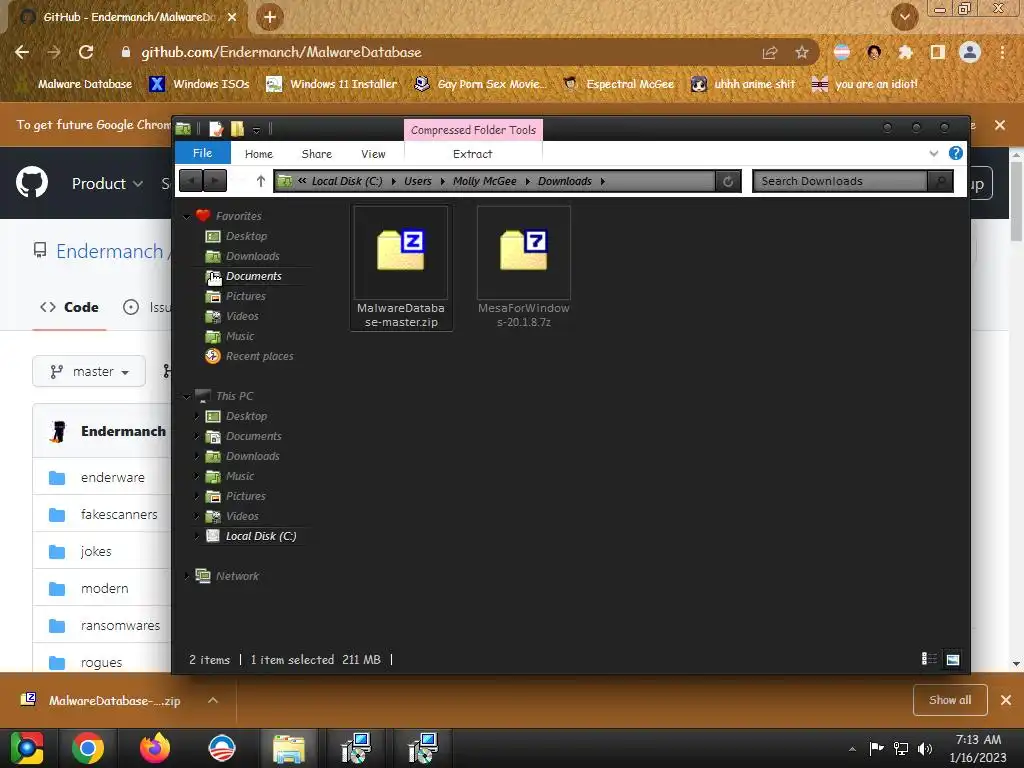Screen dimensions: 1024x768
Task: Open Chrome profile avatar
Action: [970, 52]
